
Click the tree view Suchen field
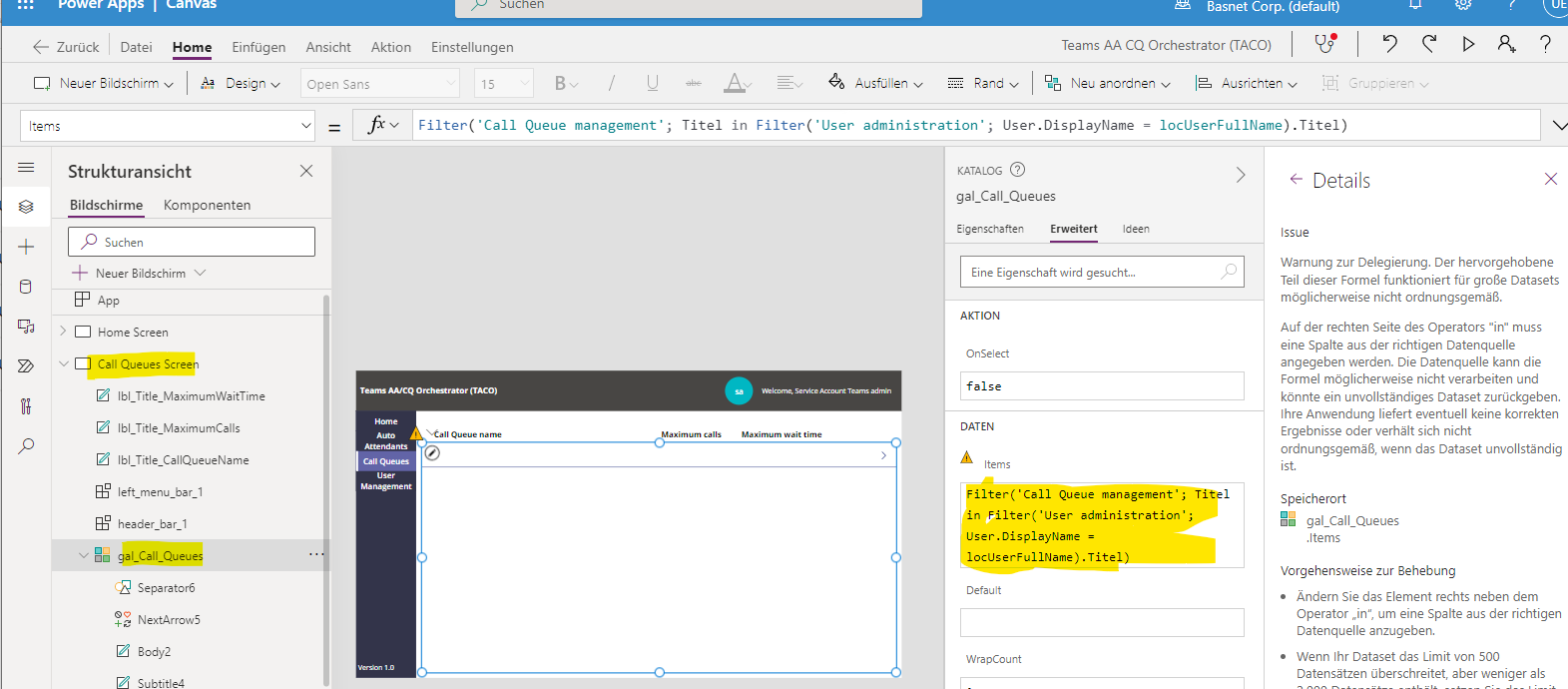tap(192, 242)
